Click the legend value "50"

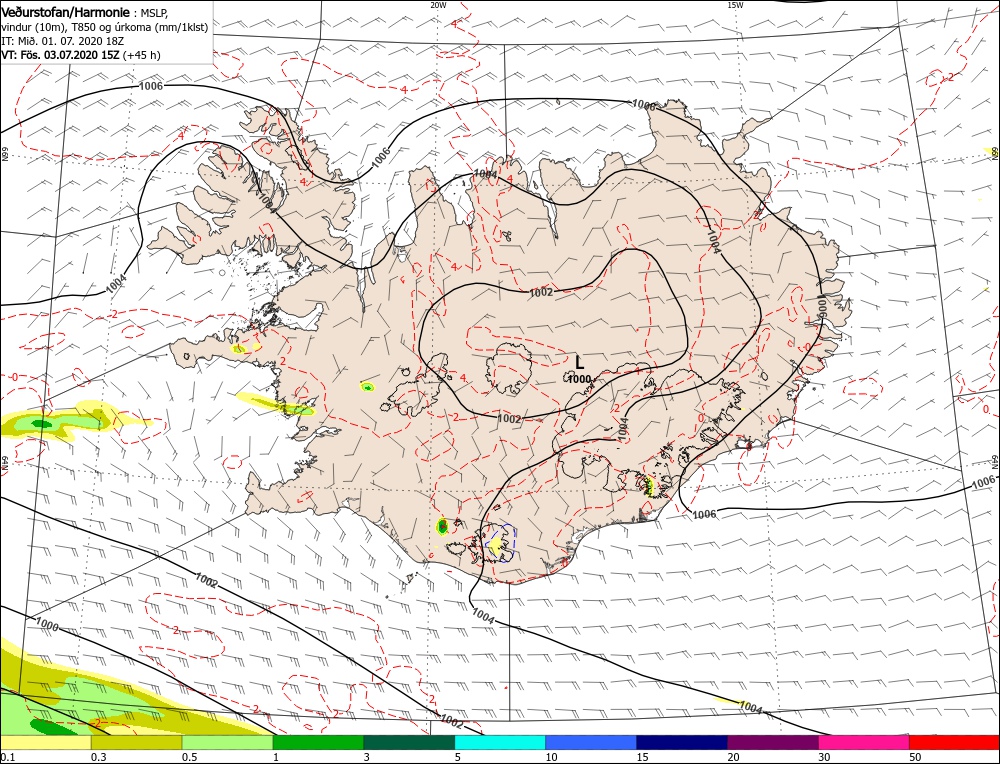point(916,757)
